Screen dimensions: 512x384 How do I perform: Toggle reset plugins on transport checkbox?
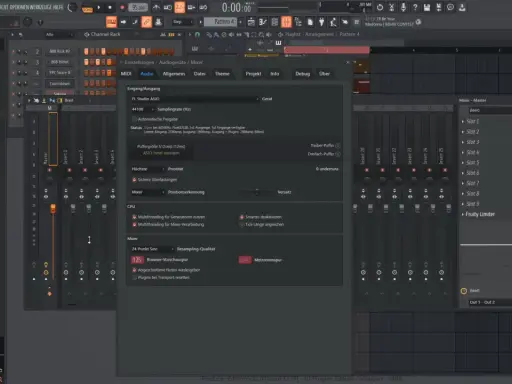[x=134, y=278]
